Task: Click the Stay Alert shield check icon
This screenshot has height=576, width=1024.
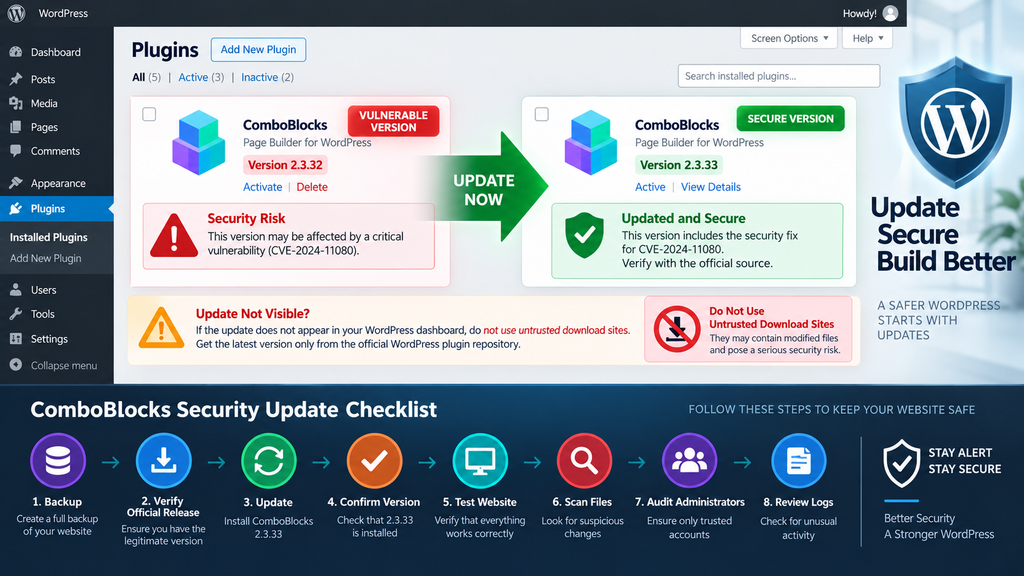Action: (901, 463)
